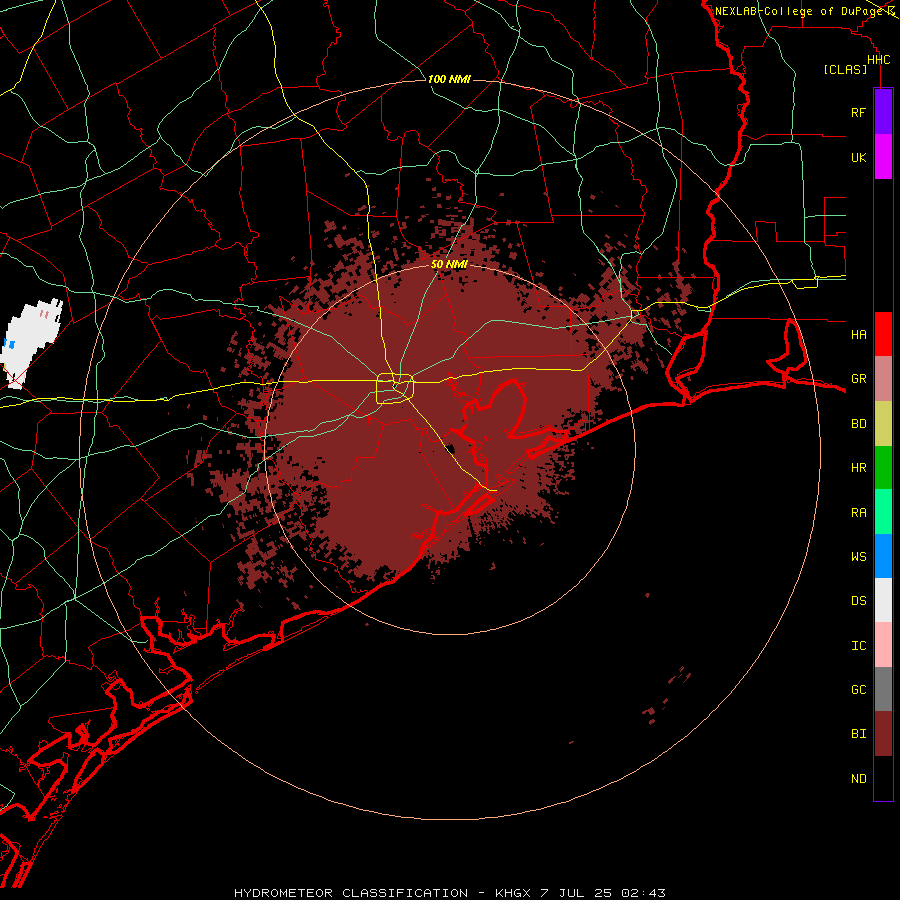Screen dimensions: 900x900
Task: Click the HHC product label
Action: [878, 60]
